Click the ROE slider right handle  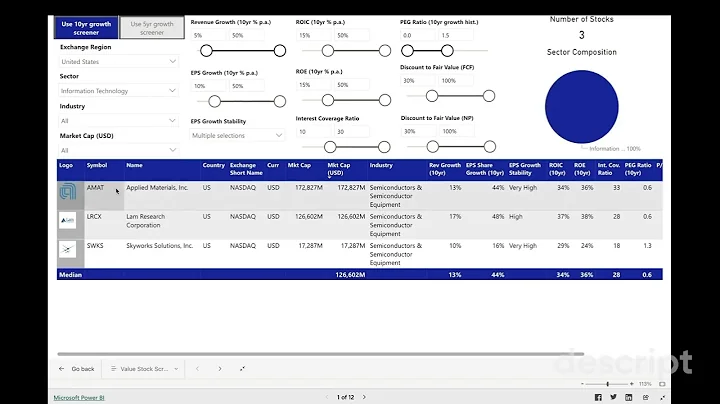(385, 100)
